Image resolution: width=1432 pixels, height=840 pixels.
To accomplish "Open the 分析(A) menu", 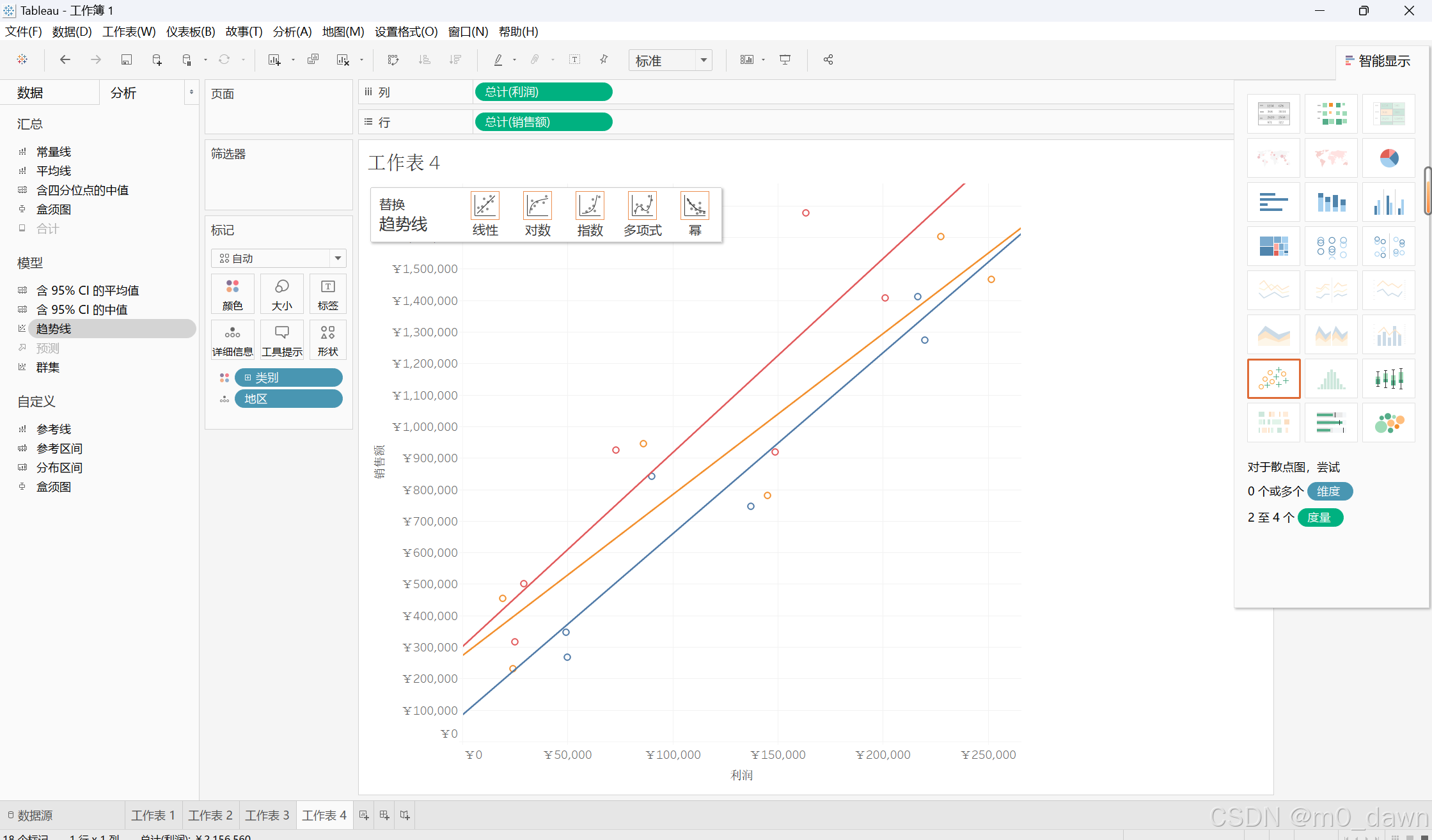I will [x=292, y=32].
